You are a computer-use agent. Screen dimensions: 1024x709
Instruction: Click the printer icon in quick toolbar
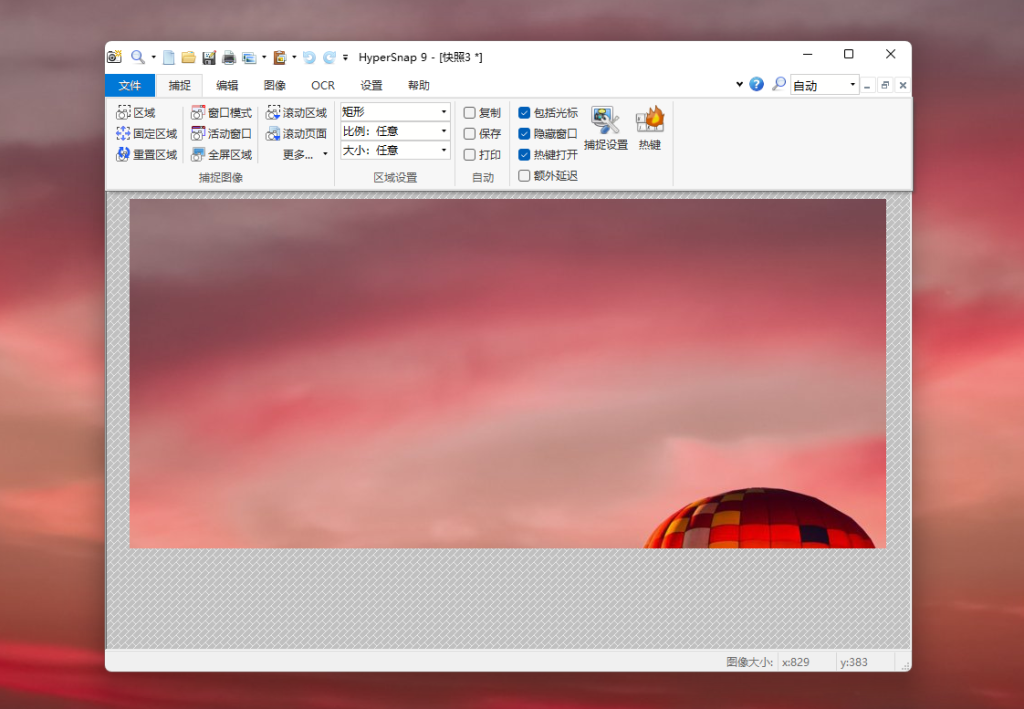[x=229, y=57]
